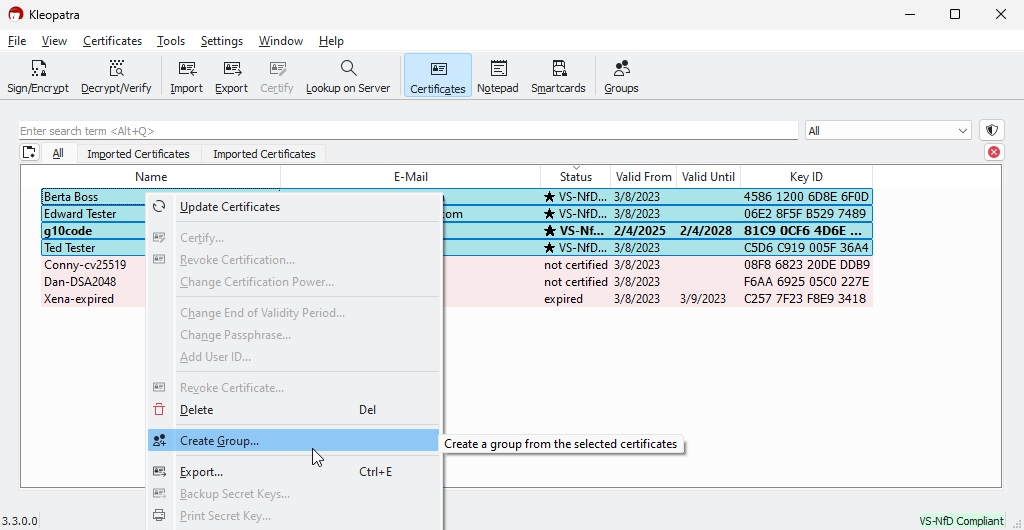Sort by the Status column header

[x=576, y=177]
